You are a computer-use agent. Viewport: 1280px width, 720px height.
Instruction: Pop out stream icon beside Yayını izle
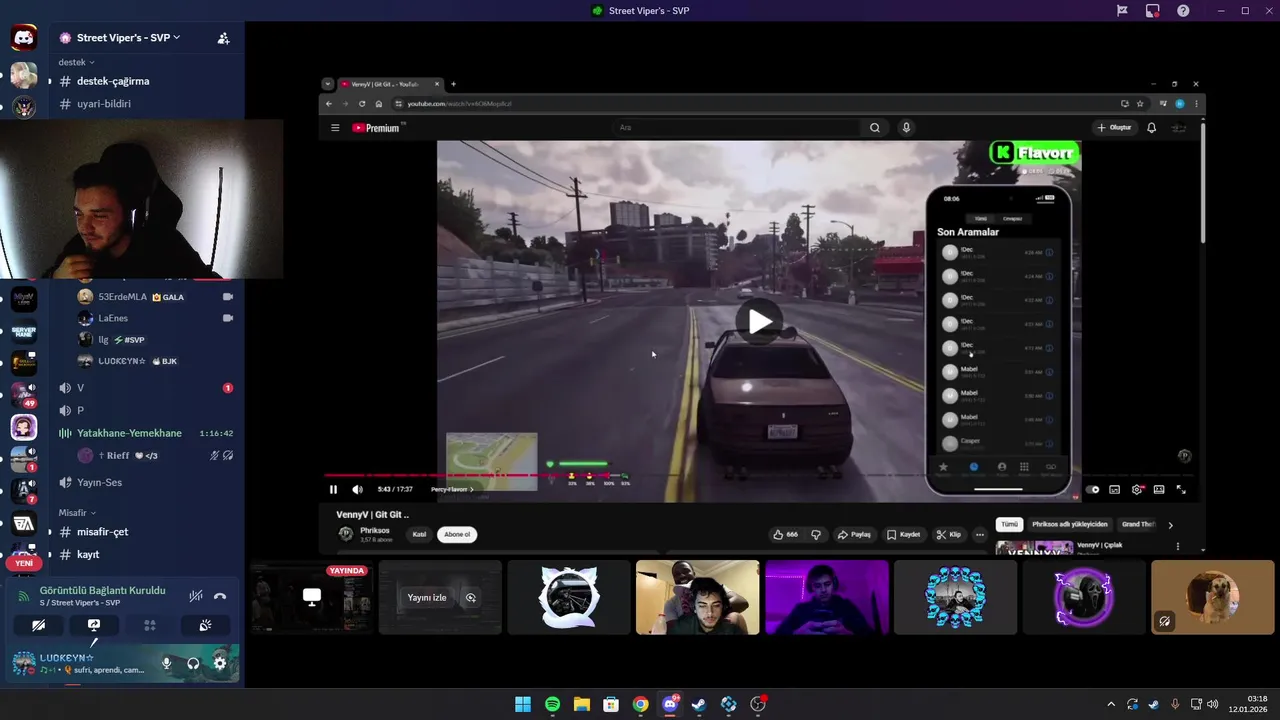click(470, 598)
